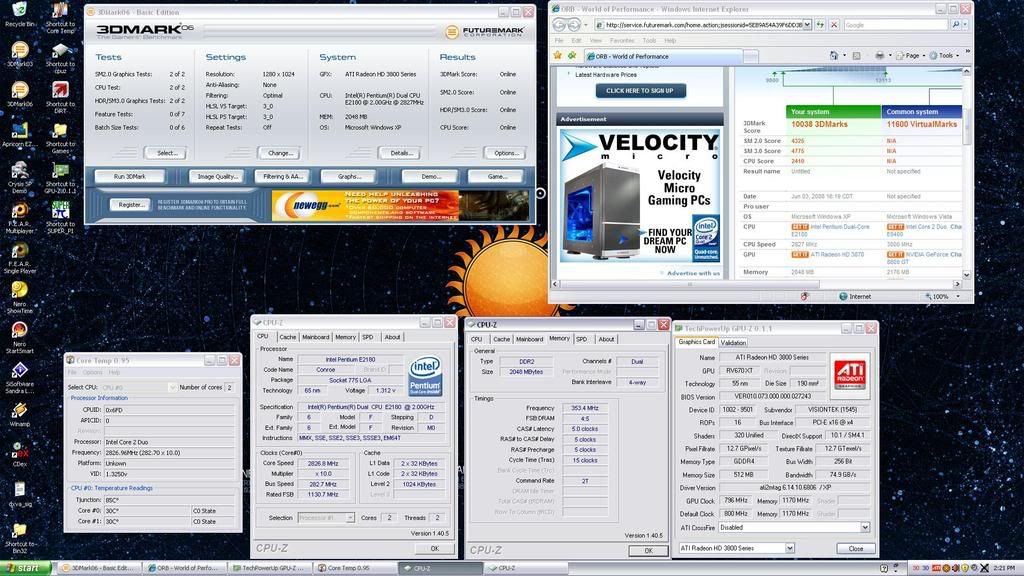Refresh the page in Internet Explorer
Image resolution: width=1024 pixels, height=576 pixels.
click(x=820, y=25)
